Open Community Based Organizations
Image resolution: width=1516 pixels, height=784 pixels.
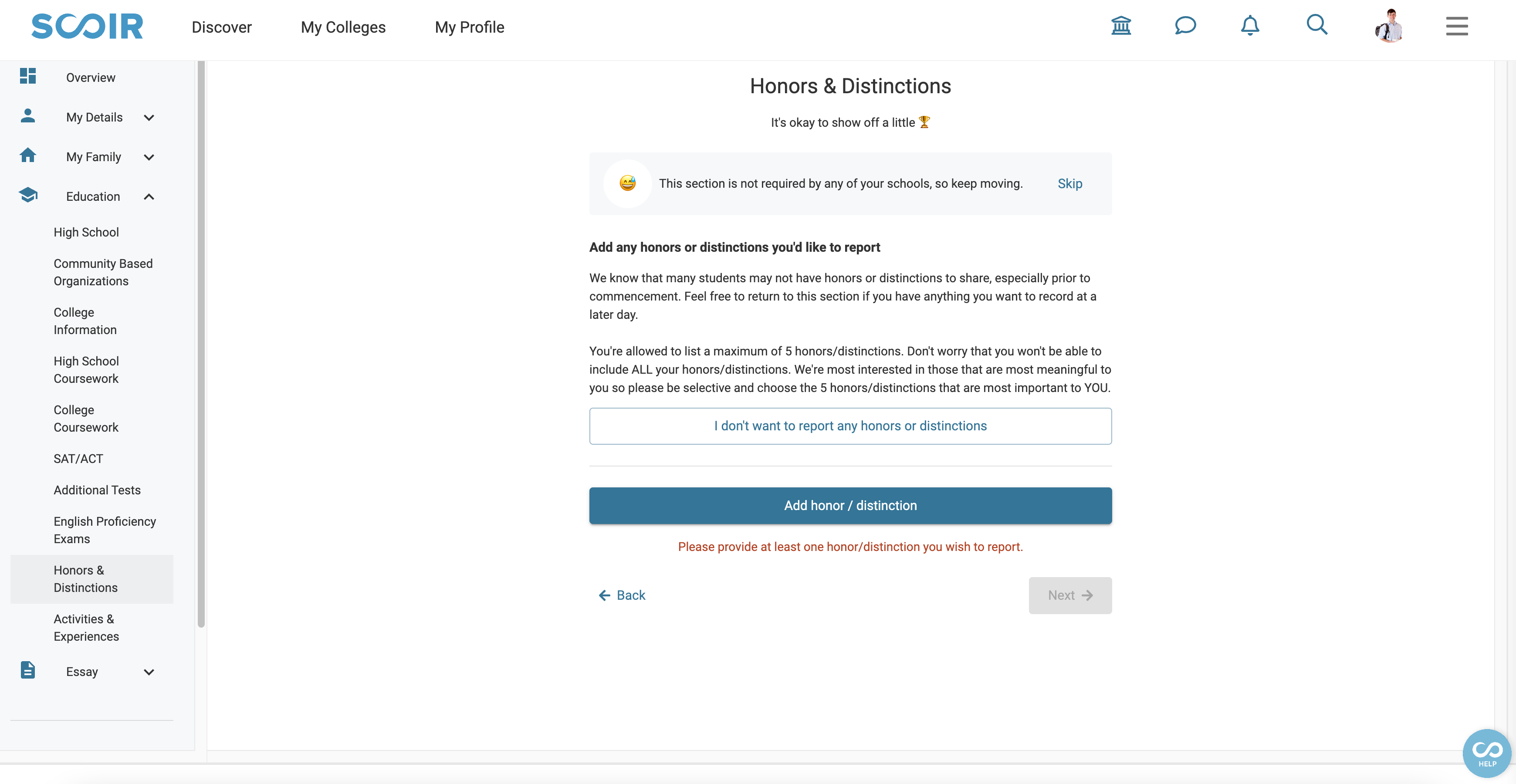click(103, 273)
